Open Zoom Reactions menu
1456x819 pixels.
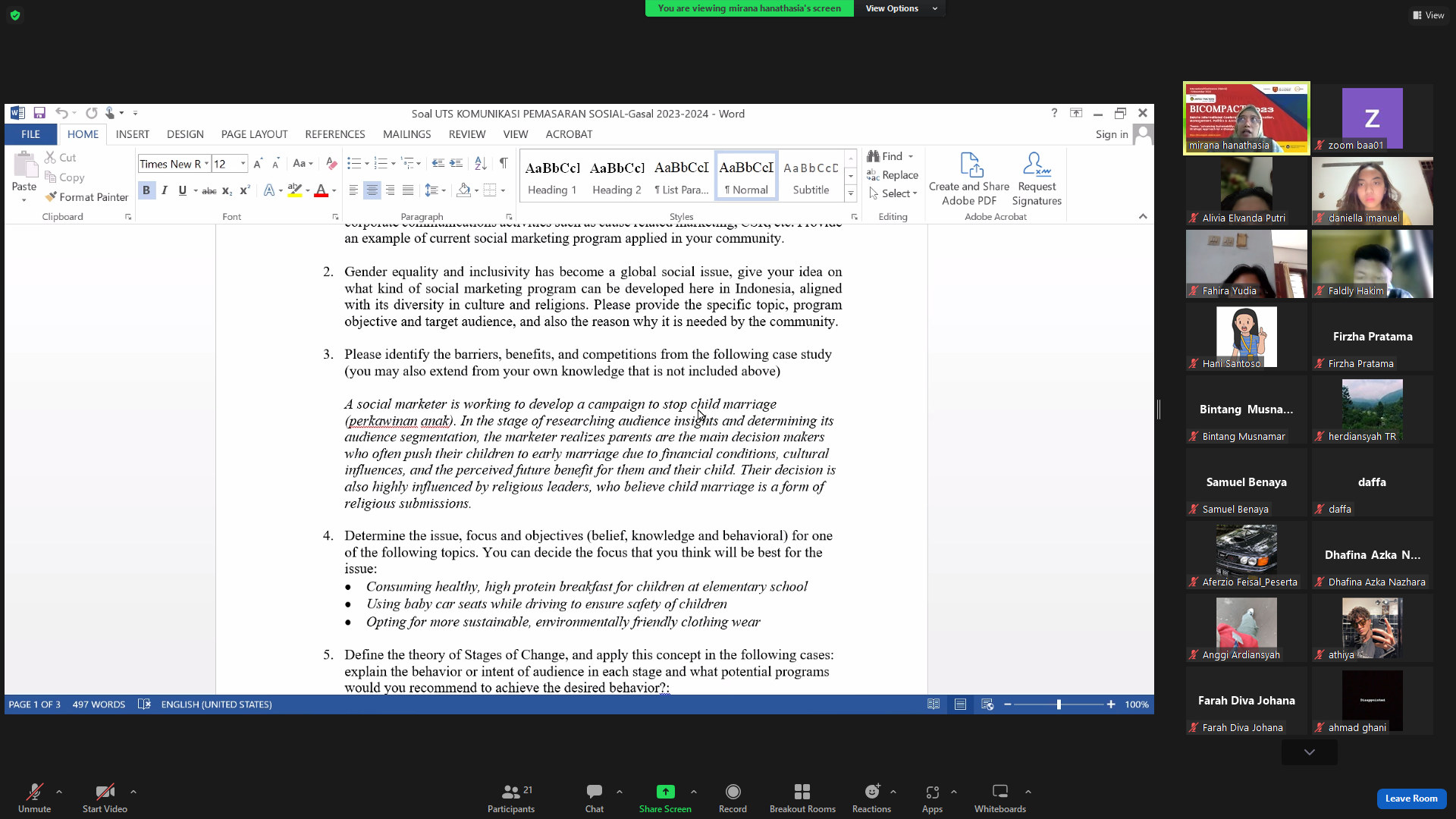coord(872,798)
